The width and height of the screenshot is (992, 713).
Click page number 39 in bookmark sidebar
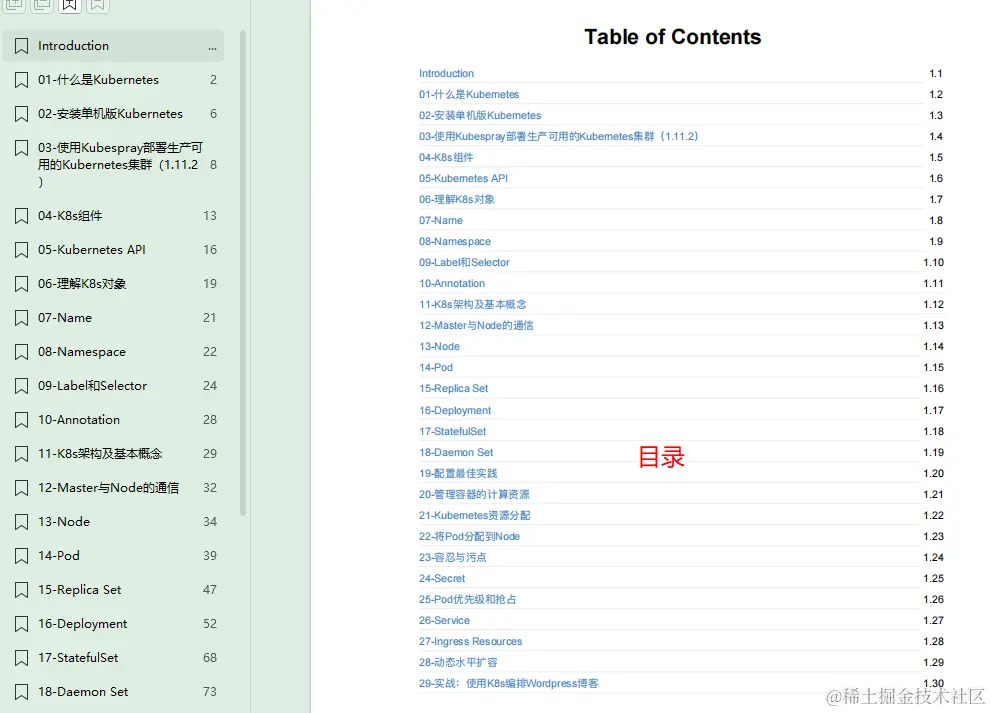pyautogui.click(x=210, y=556)
